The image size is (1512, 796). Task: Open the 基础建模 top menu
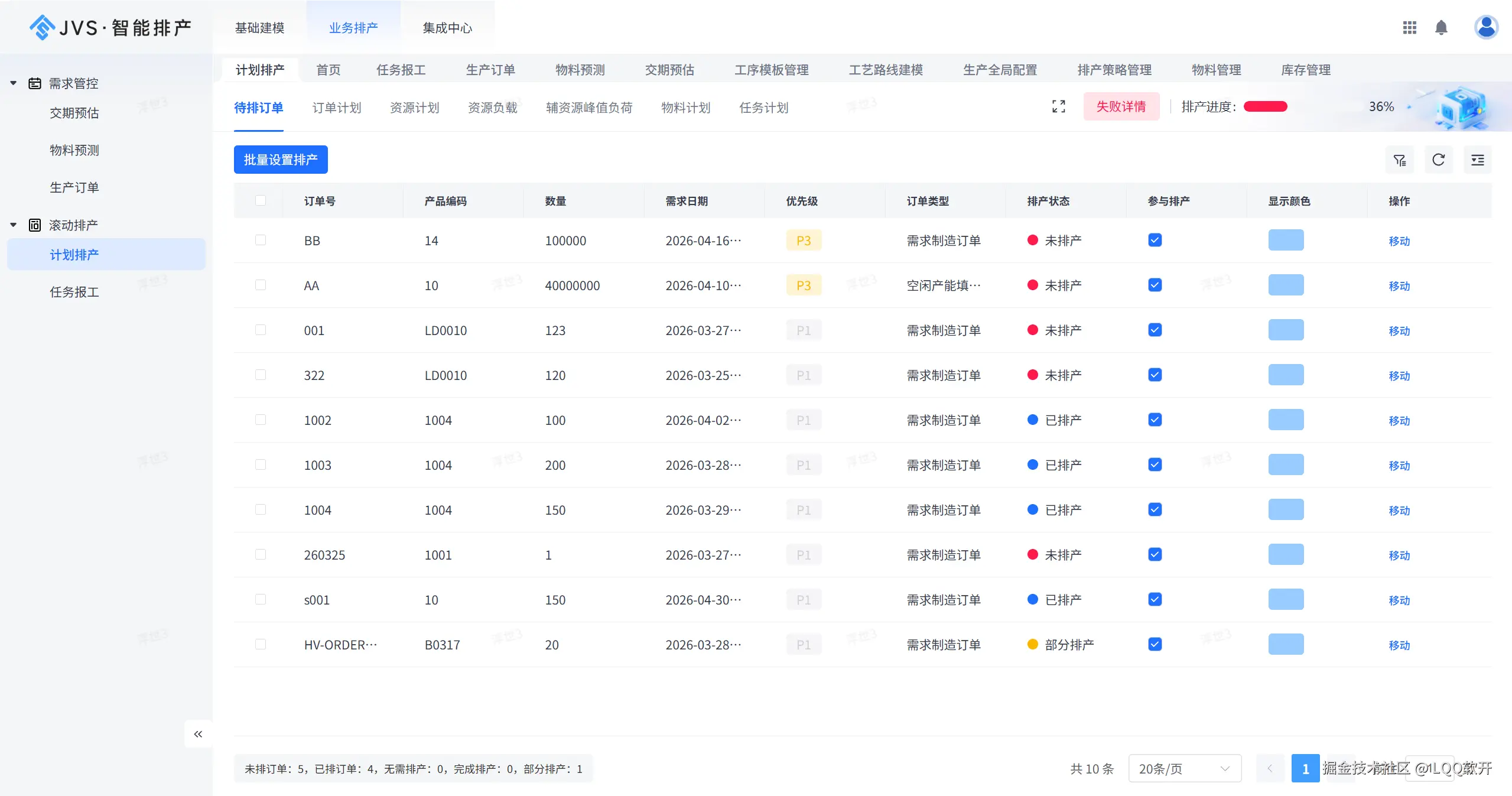click(x=259, y=28)
